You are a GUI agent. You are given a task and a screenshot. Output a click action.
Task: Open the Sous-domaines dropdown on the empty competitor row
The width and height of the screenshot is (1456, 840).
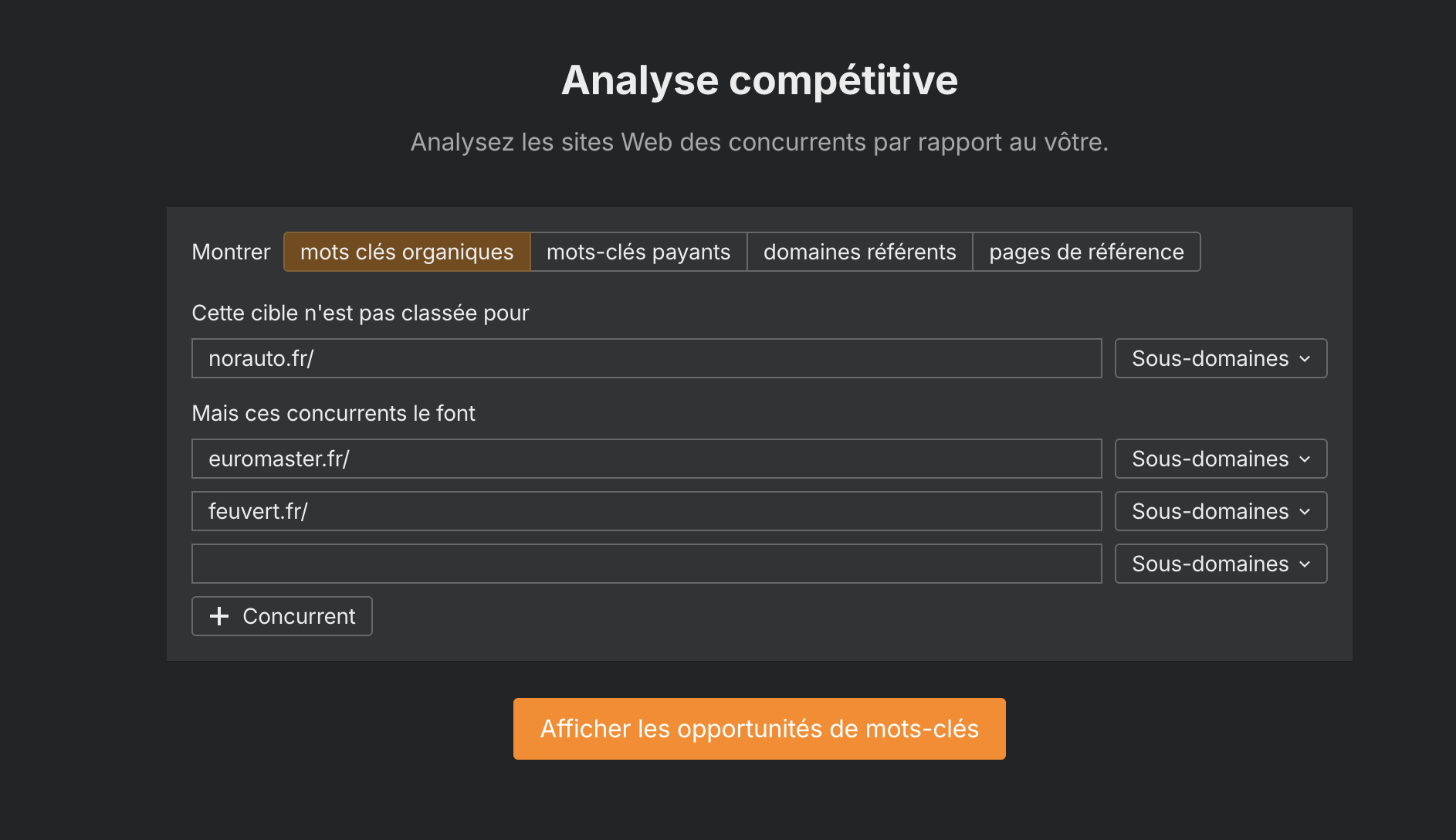tap(1220, 564)
